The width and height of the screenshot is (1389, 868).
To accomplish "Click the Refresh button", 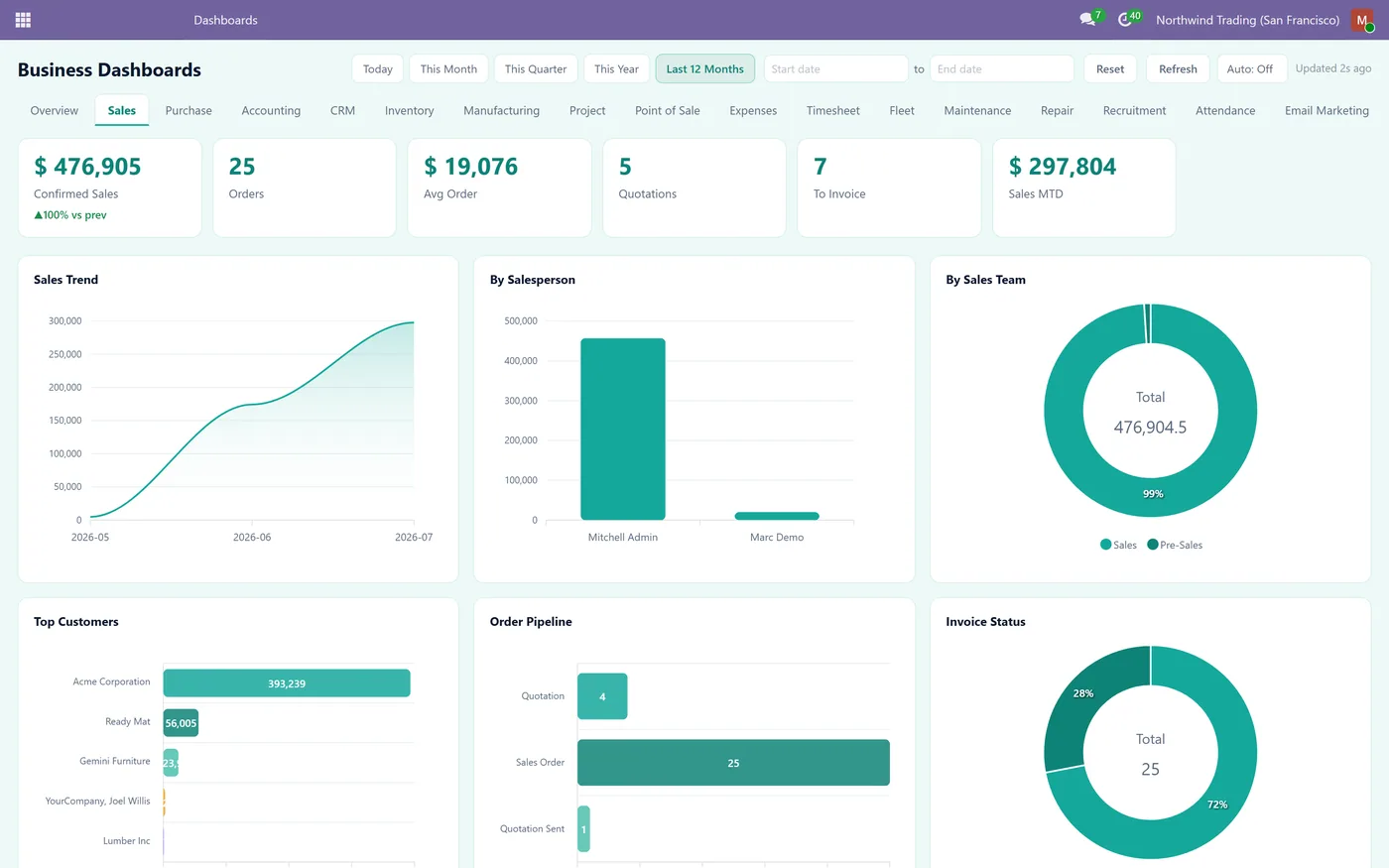I will [x=1178, y=69].
